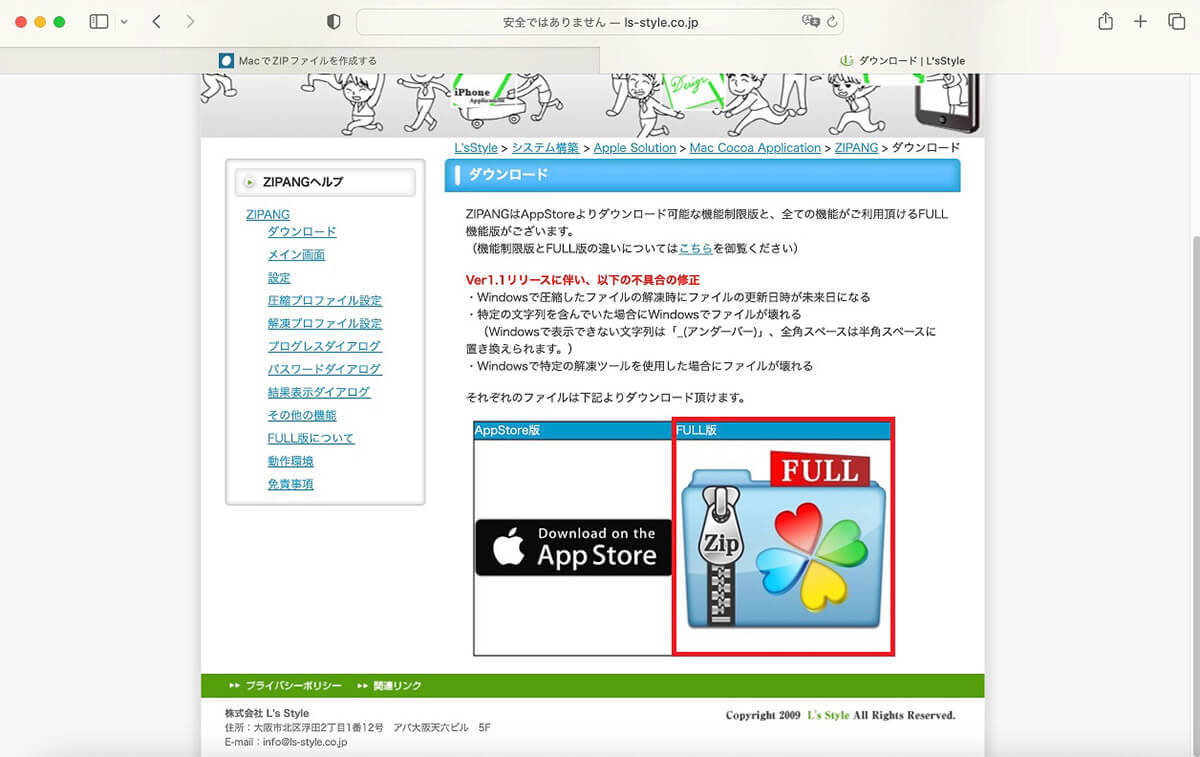Click the ダウンロード page heading bar
1200x757 pixels.
coord(702,175)
